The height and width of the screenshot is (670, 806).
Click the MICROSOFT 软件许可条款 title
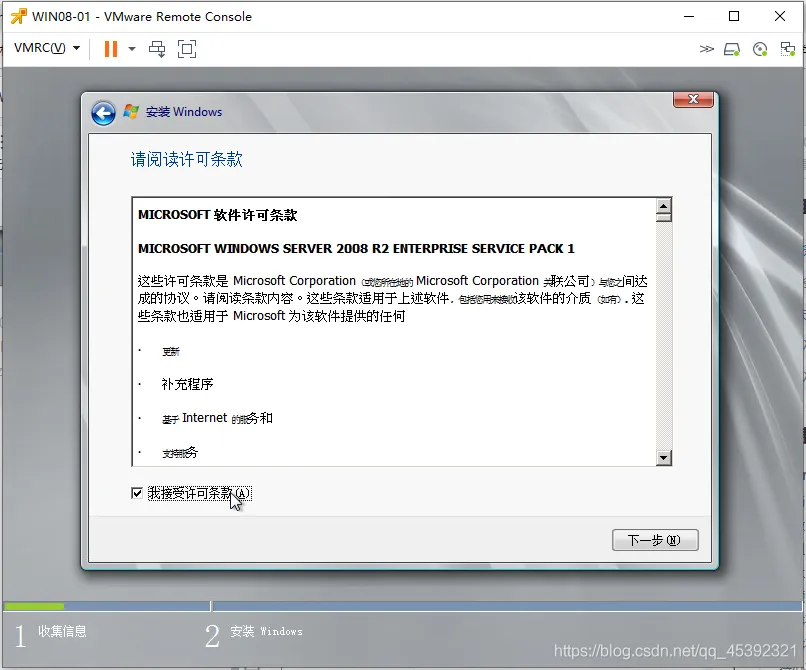pyautogui.click(x=217, y=215)
